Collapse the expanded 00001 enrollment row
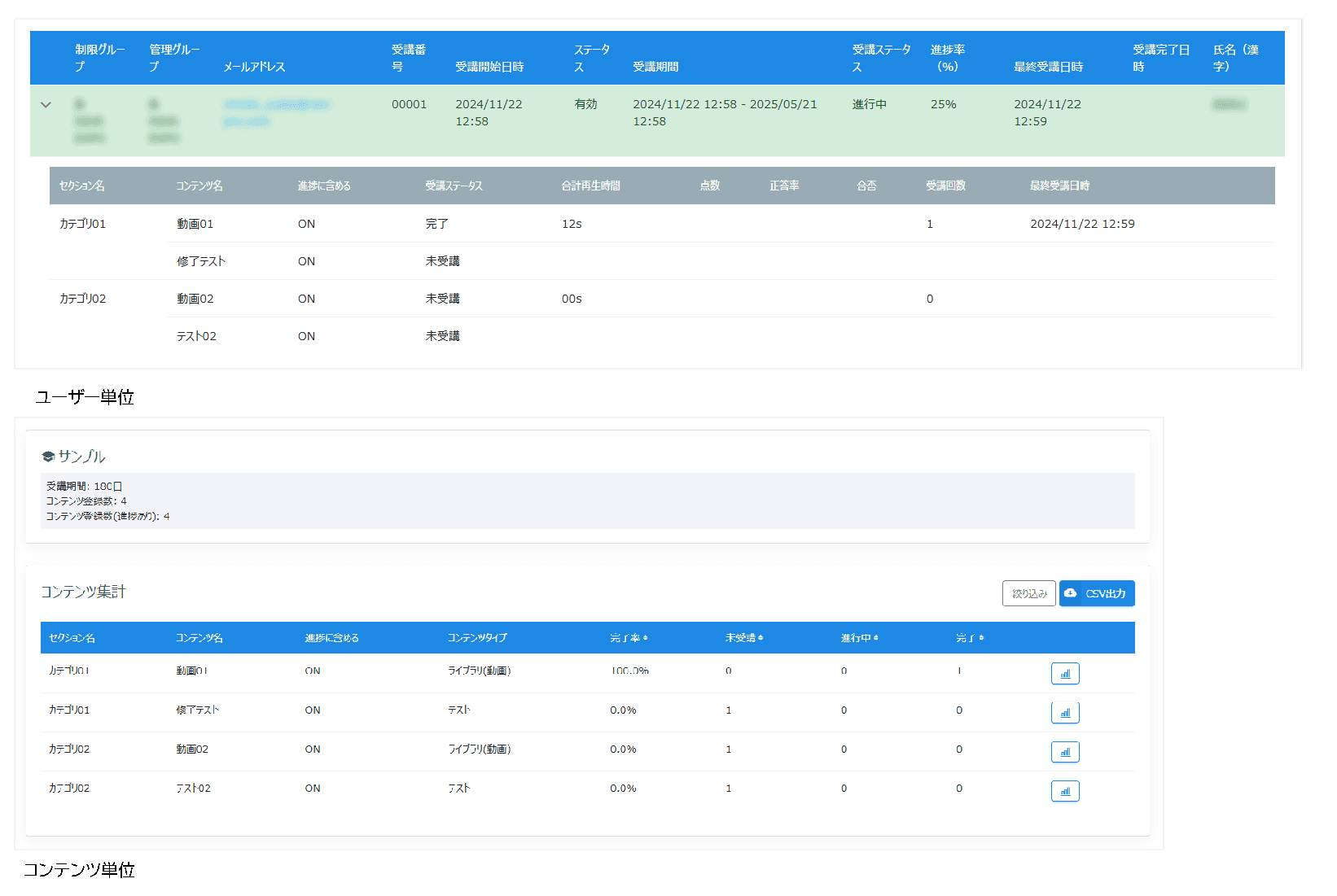Image resolution: width=1337 pixels, height=896 pixels. pos(46,105)
